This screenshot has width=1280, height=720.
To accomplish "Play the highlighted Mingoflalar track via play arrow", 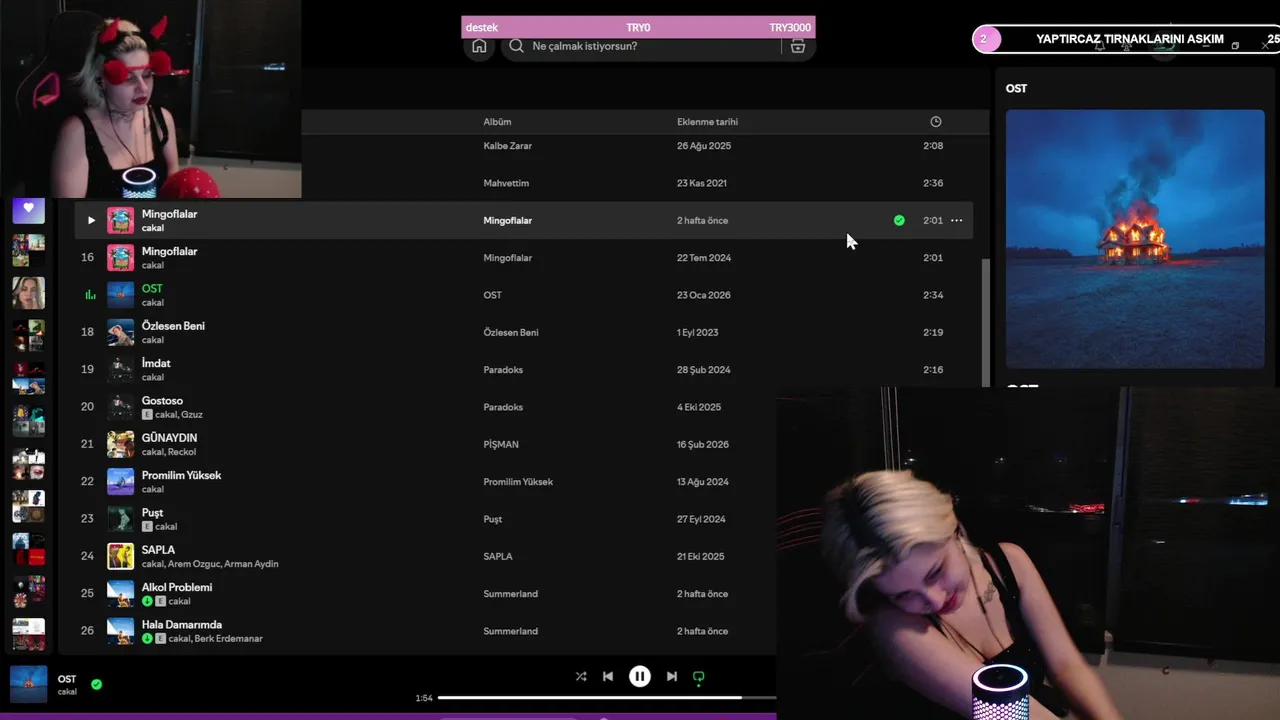I will (91, 220).
